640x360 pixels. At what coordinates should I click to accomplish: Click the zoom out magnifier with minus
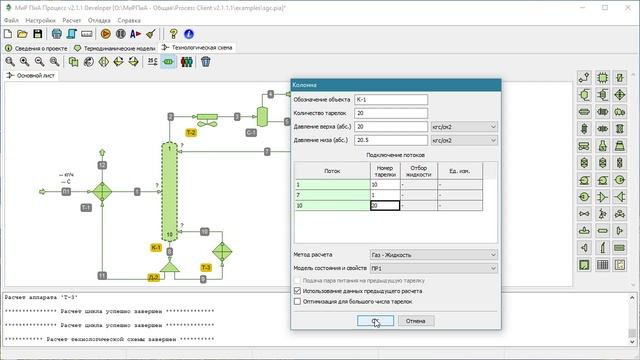pyautogui.click(x=40, y=62)
